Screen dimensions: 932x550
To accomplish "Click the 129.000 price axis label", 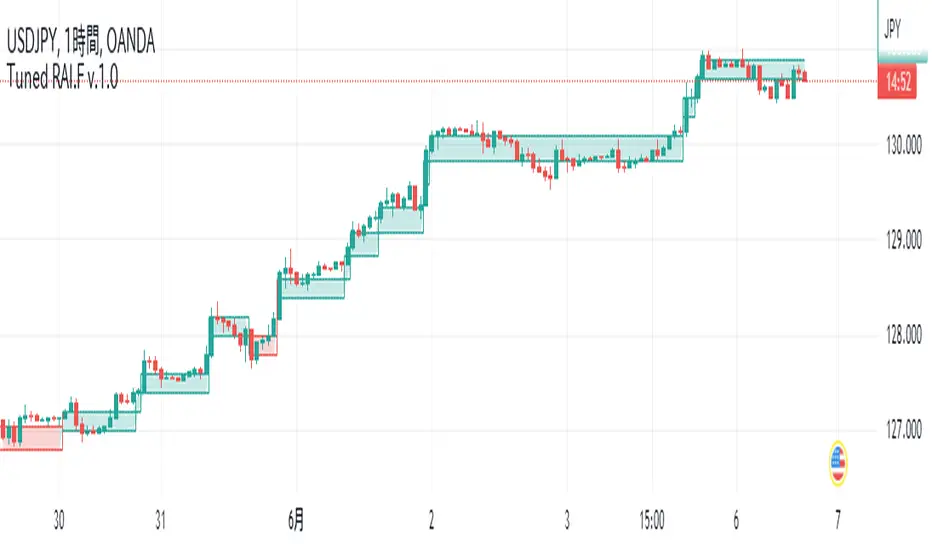I will (x=896, y=241).
